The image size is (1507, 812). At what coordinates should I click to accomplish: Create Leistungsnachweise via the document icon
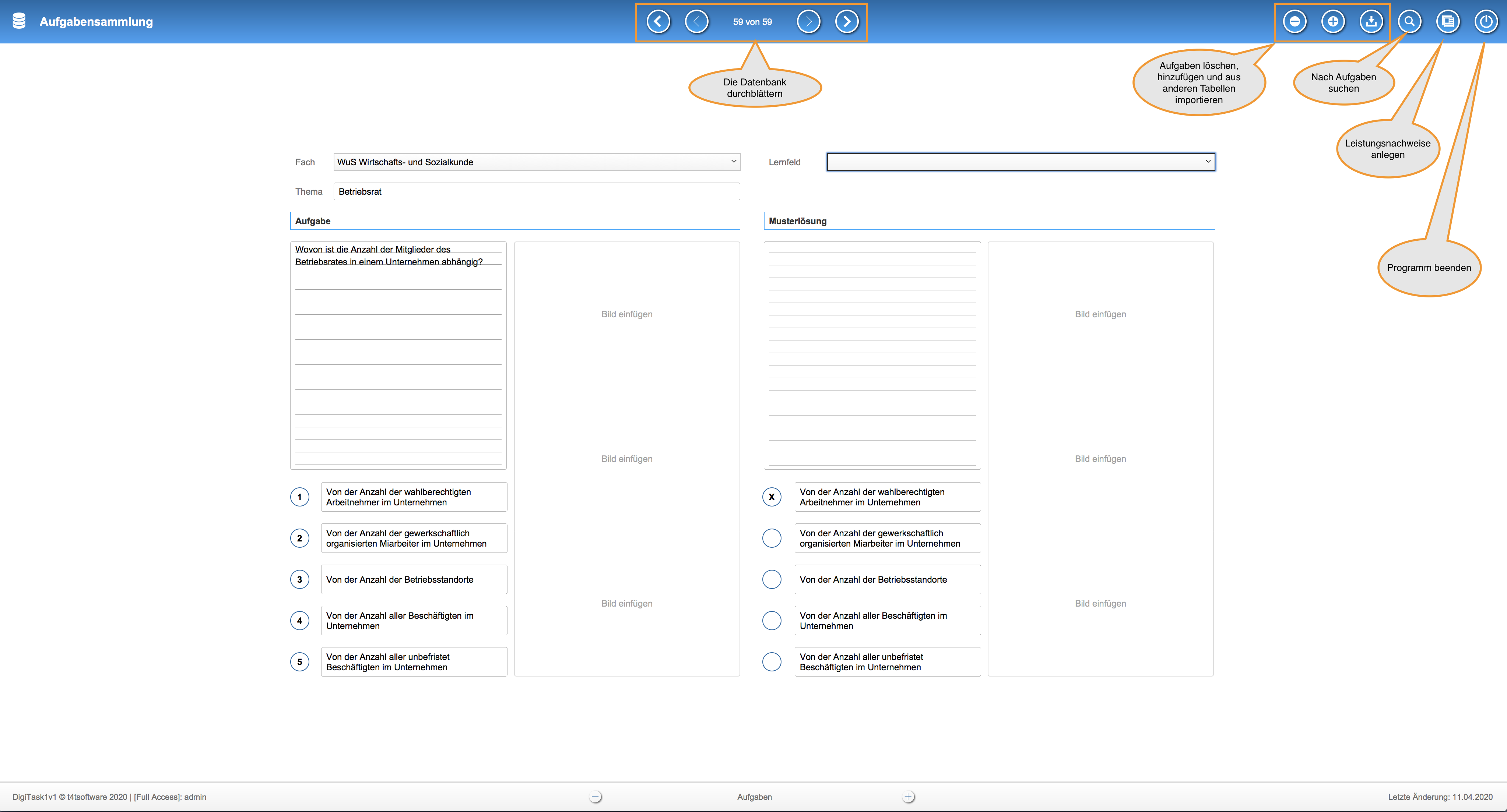tap(1448, 22)
